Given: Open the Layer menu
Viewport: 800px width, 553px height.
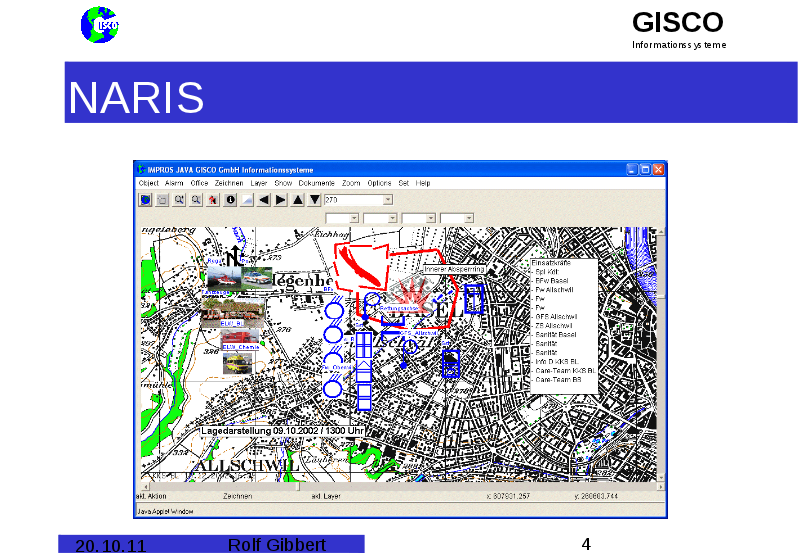Looking at the screenshot, I should pos(259,184).
